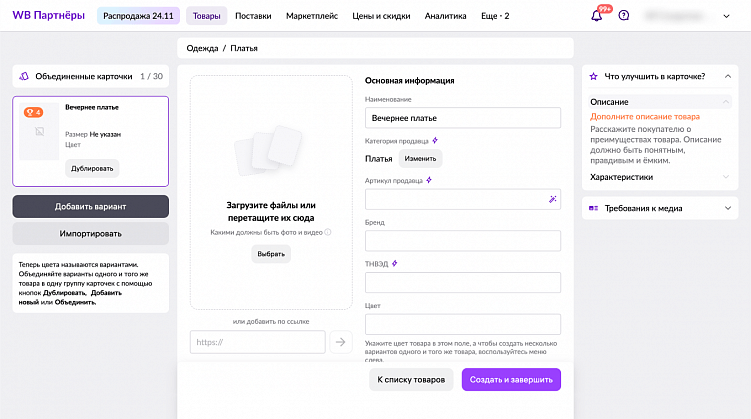Collapse the Описание section
Screen dimensions: 751x419
(x=726, y=102)
